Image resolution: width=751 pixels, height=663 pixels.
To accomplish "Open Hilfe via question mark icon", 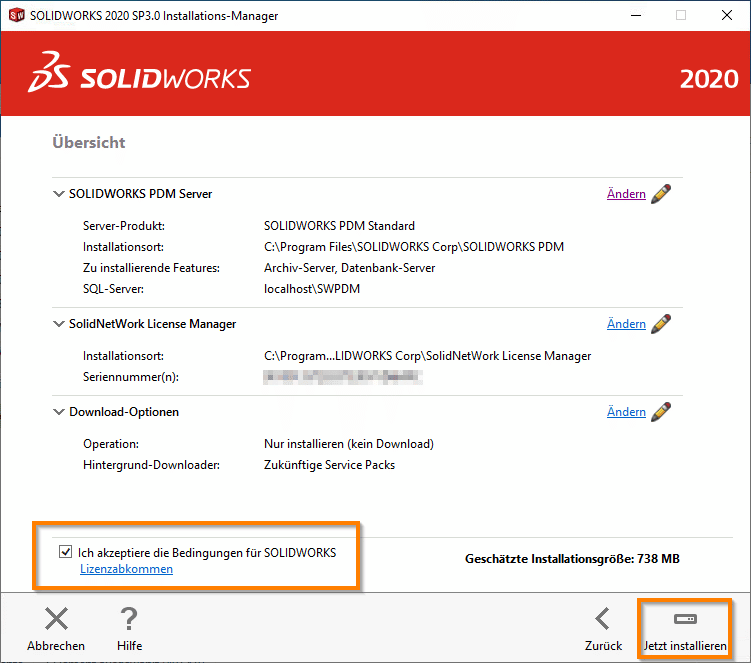I will pyautogui.click(x=129, y=619).
